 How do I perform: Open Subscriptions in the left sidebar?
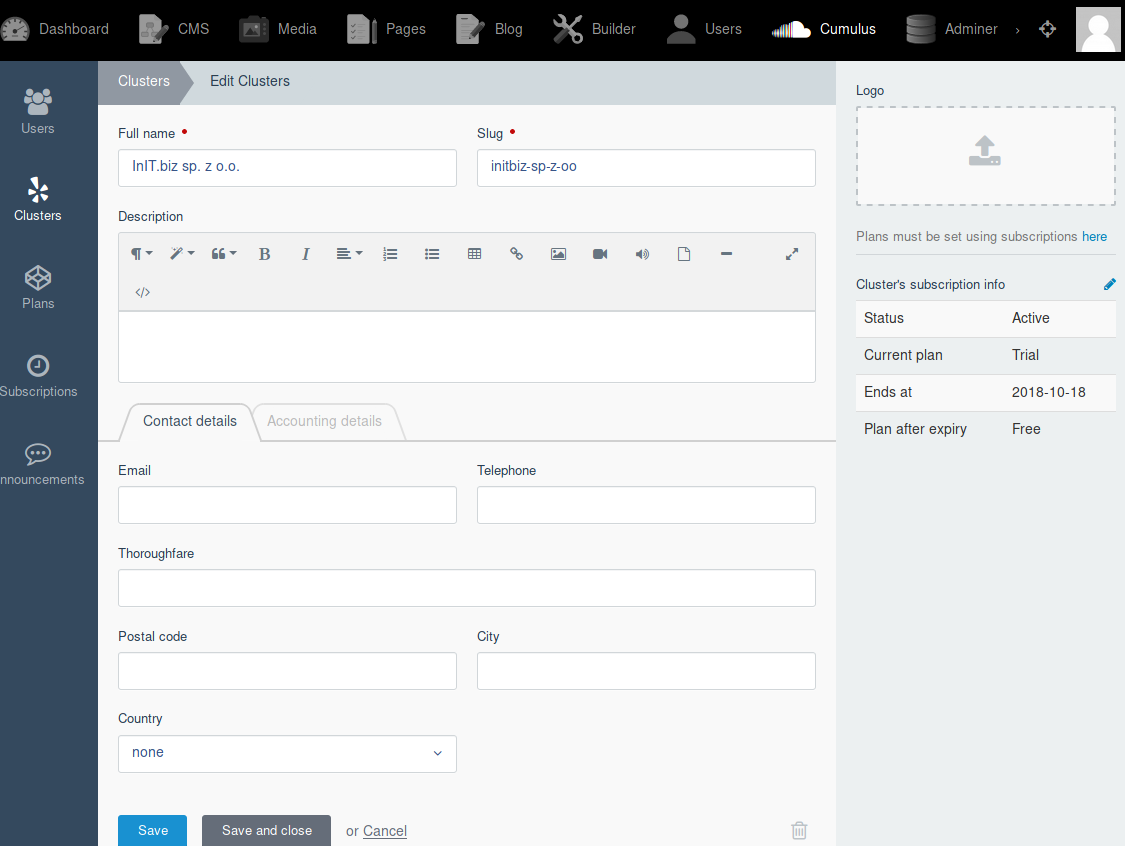[x=37, y=376]
